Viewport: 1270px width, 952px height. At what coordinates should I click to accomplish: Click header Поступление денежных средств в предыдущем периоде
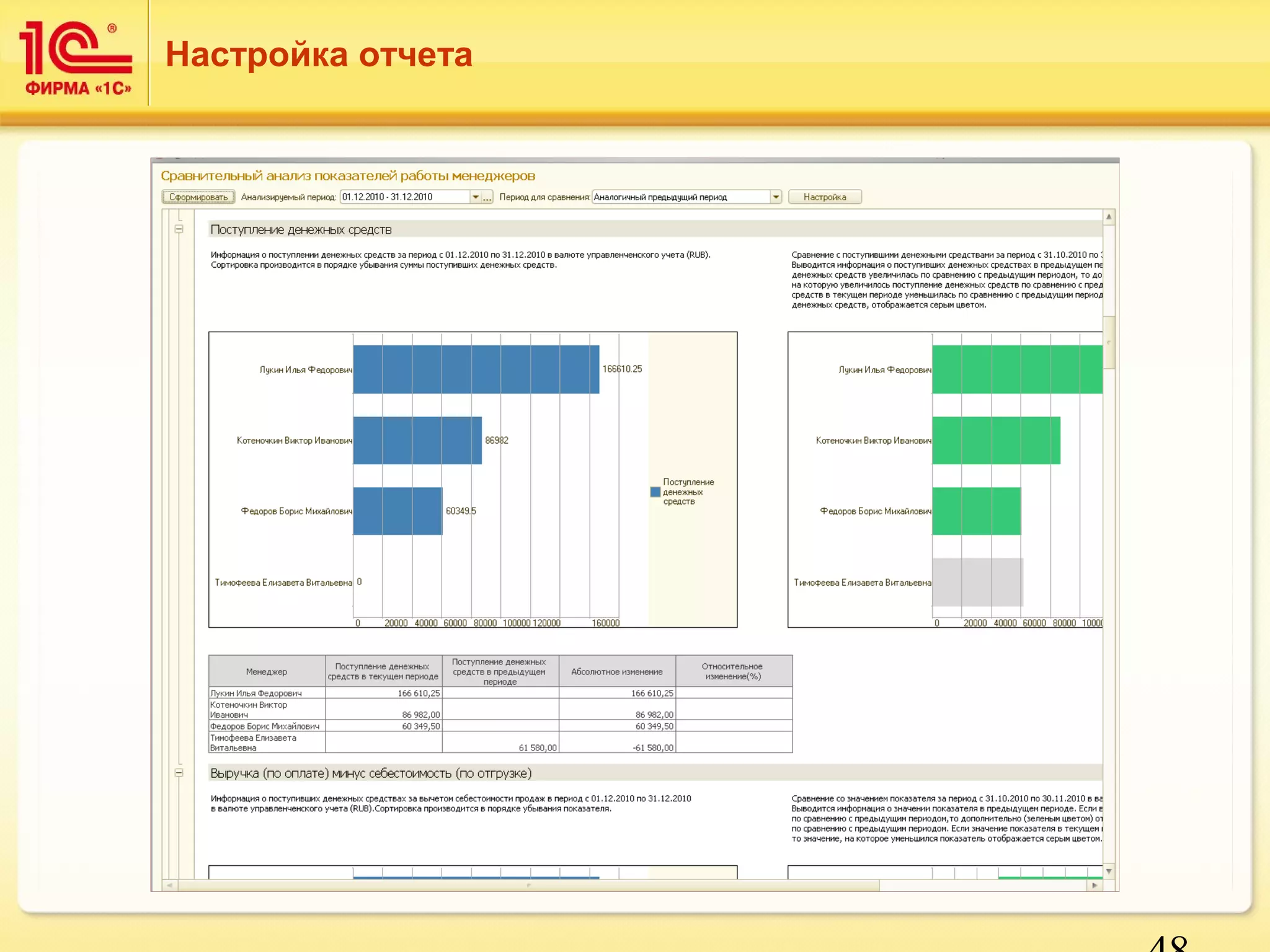pyautogui.click(x=500, y=671)
